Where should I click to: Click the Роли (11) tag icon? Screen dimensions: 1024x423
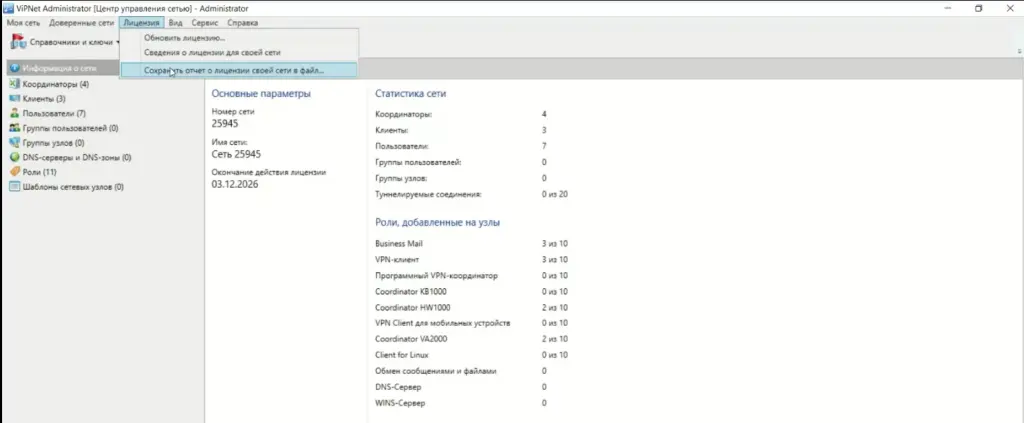(x=15, y=172)
